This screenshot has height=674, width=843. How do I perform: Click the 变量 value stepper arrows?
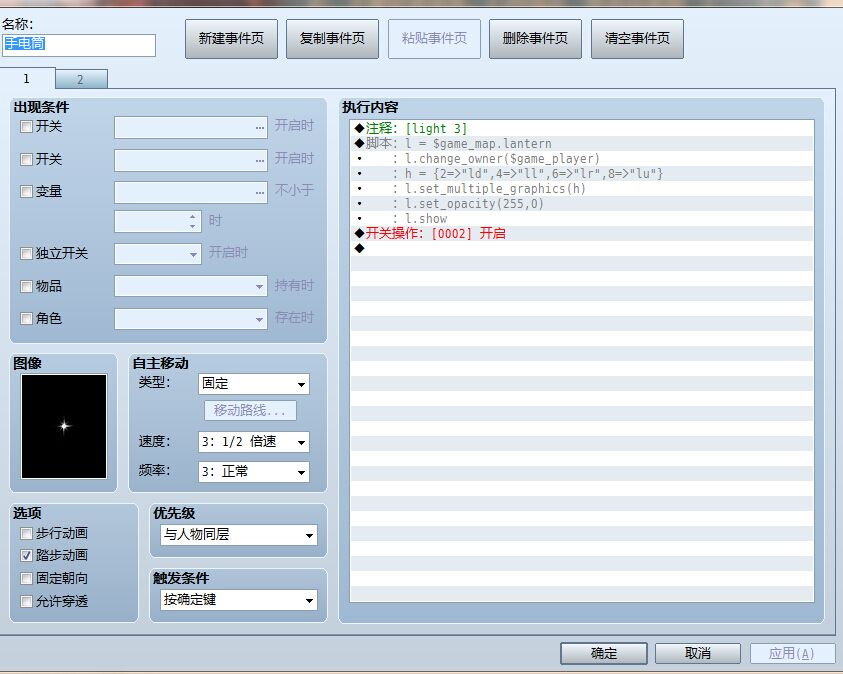[x=192, y=221]
